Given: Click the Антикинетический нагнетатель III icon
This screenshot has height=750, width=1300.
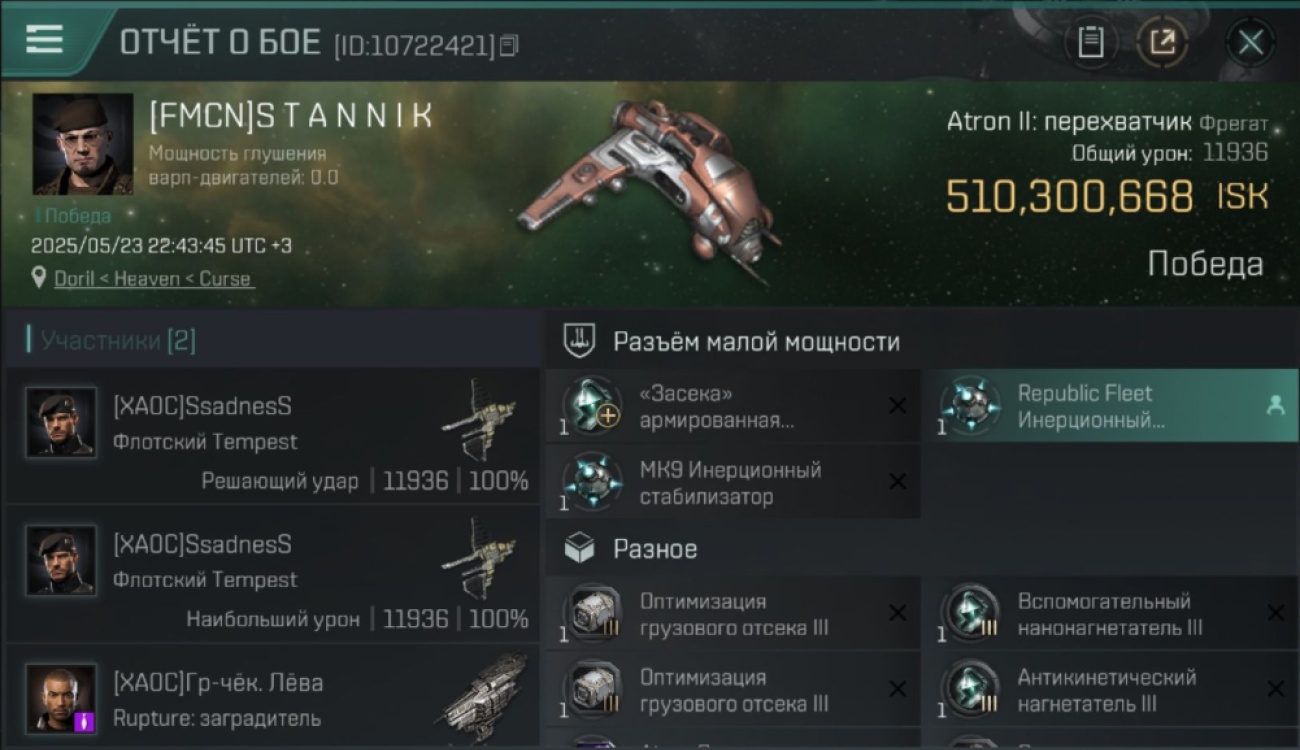Looking at the screenshot, I should tap(970, 690).
